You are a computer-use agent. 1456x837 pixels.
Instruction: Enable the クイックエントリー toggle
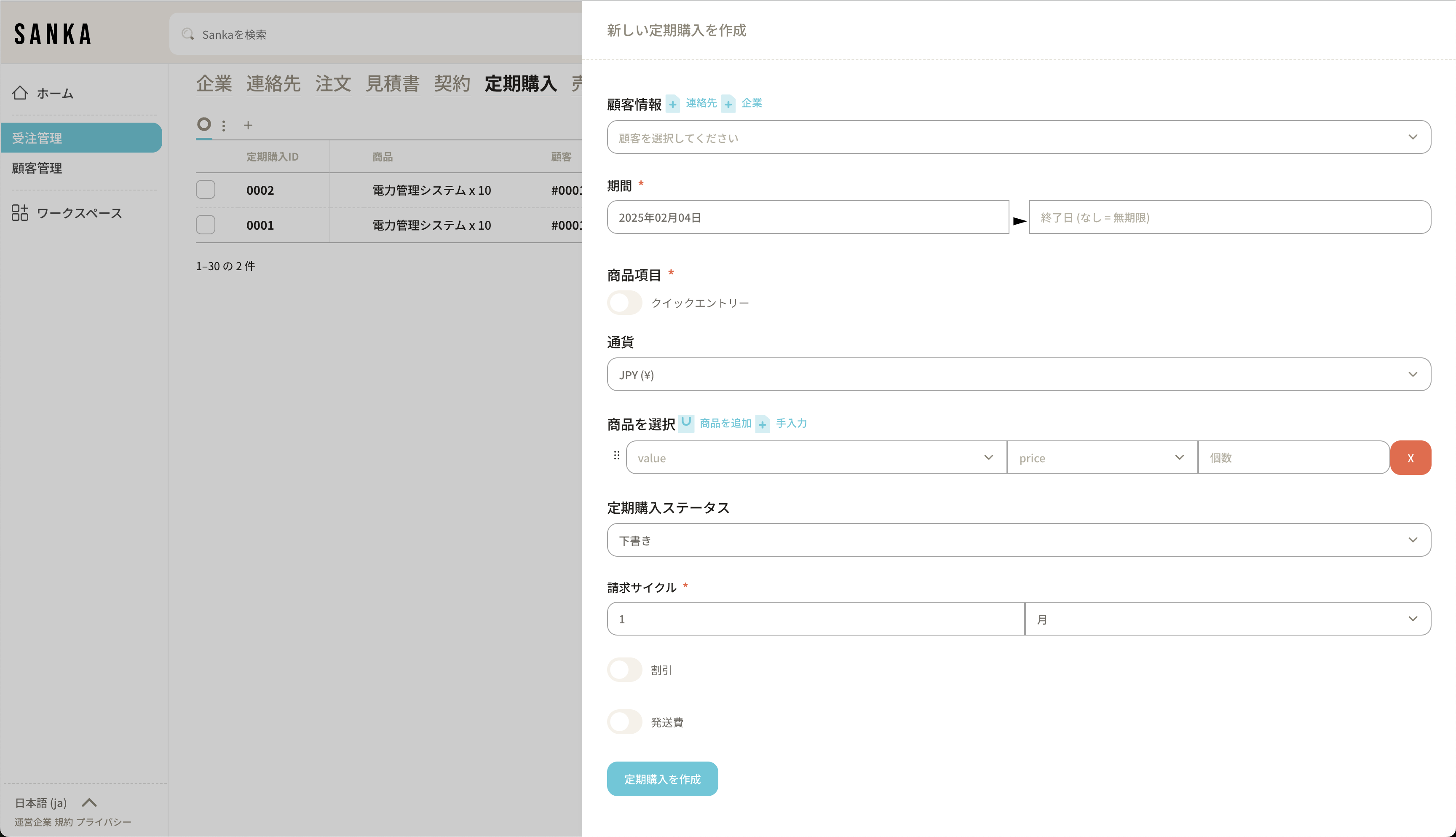click(625, 303)
